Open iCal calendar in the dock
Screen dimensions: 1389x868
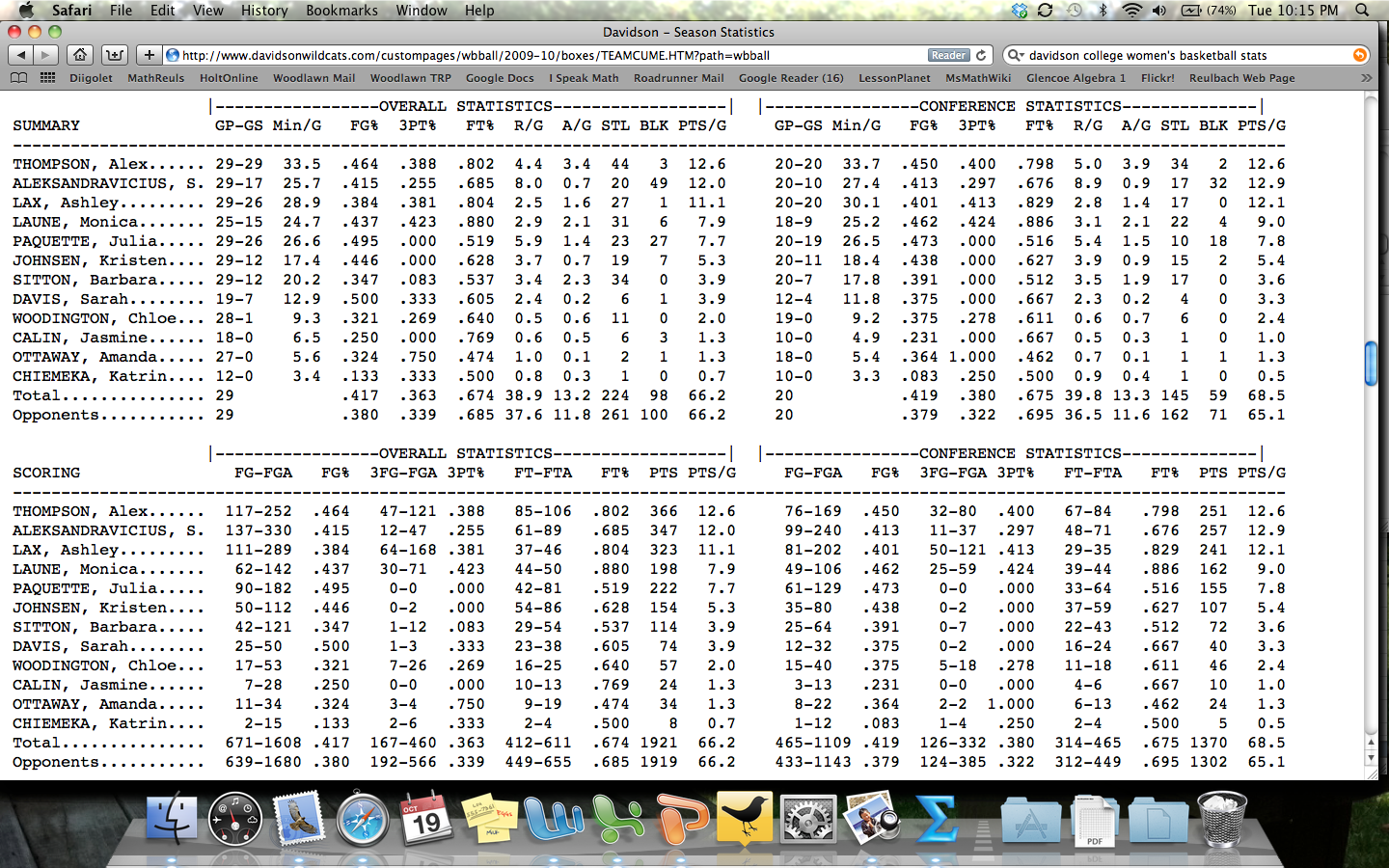(x=426, y=819)
